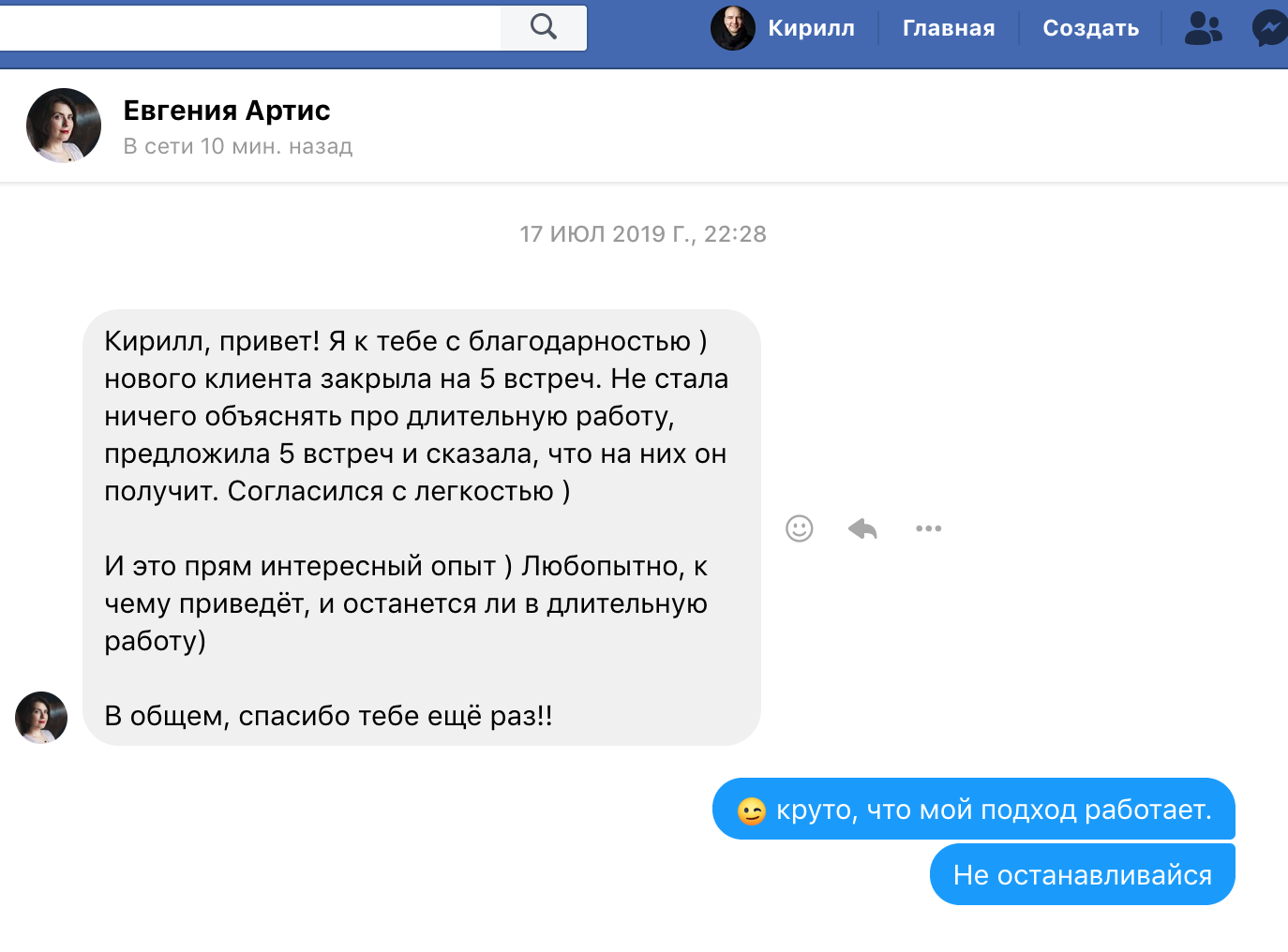Click Евгения Артис's large header avatar

[64, 126]
